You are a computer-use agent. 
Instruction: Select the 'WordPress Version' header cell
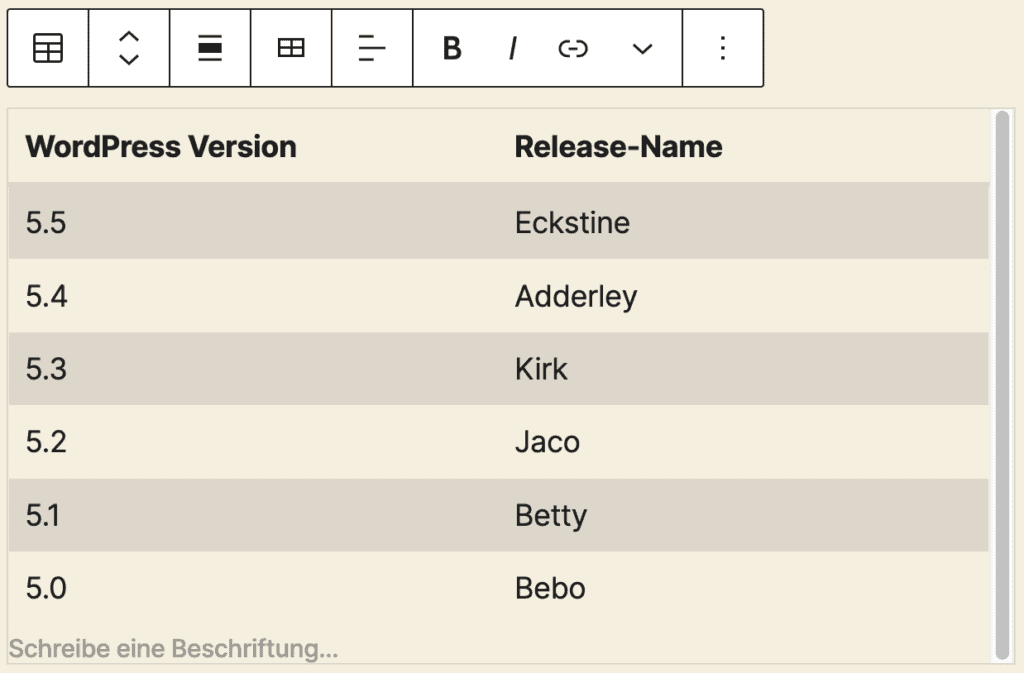tap(161, 147)
